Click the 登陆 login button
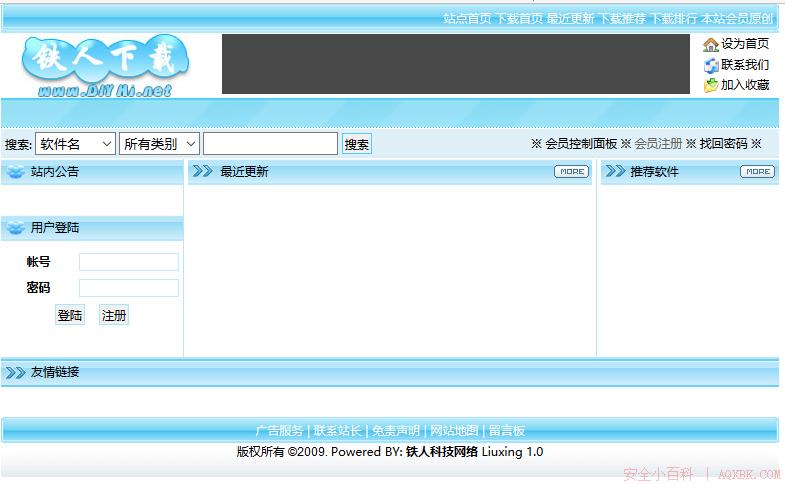The image size is (785, 484). (x=70, y=315)
